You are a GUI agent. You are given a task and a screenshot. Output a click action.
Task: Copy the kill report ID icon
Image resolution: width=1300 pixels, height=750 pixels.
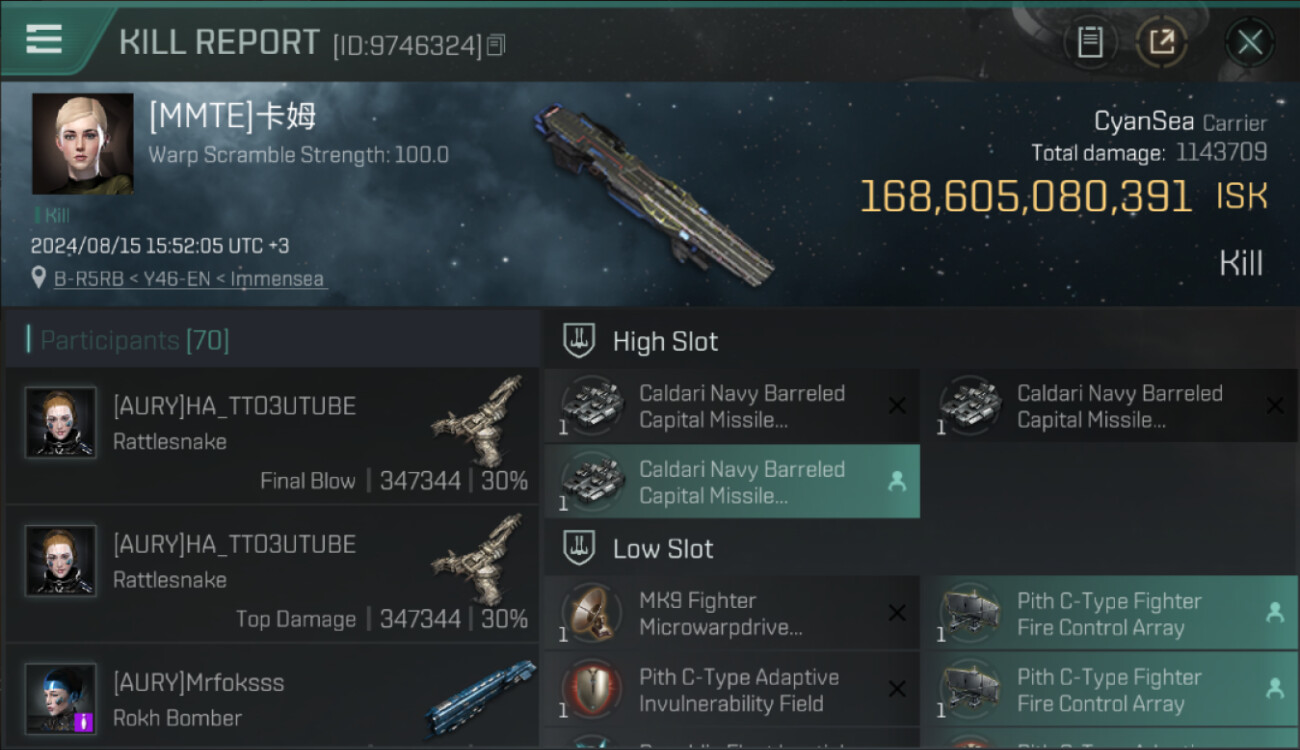[496, 45]
